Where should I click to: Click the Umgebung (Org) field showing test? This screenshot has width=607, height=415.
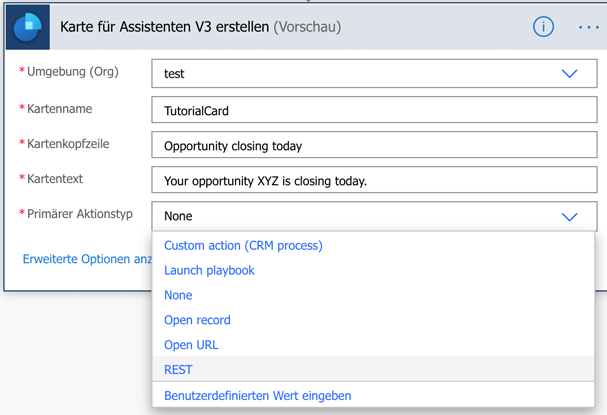tap(374, 74)
